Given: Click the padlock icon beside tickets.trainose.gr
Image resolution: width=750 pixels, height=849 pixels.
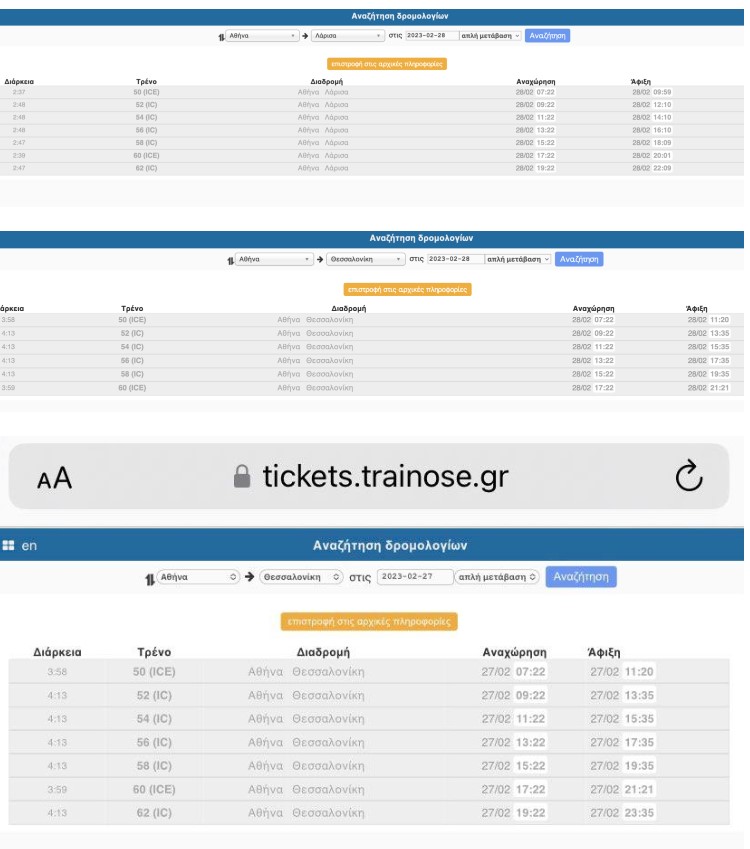Looking at the screenshot, I should 240,478.
